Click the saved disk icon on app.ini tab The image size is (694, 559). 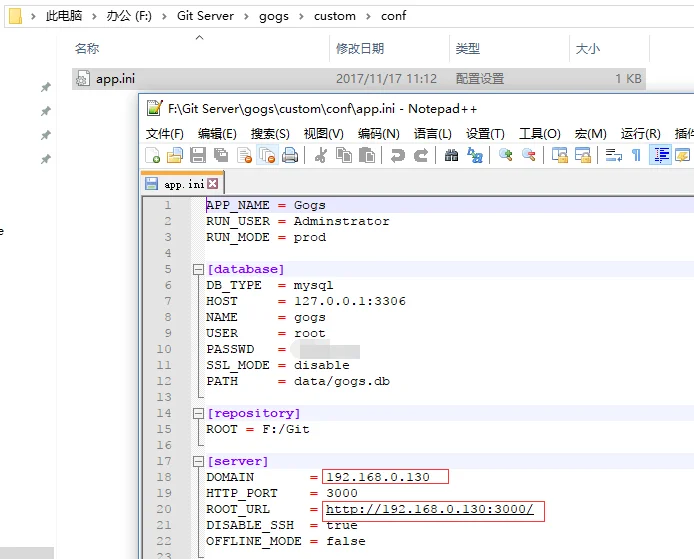click(x=151, y=183)
